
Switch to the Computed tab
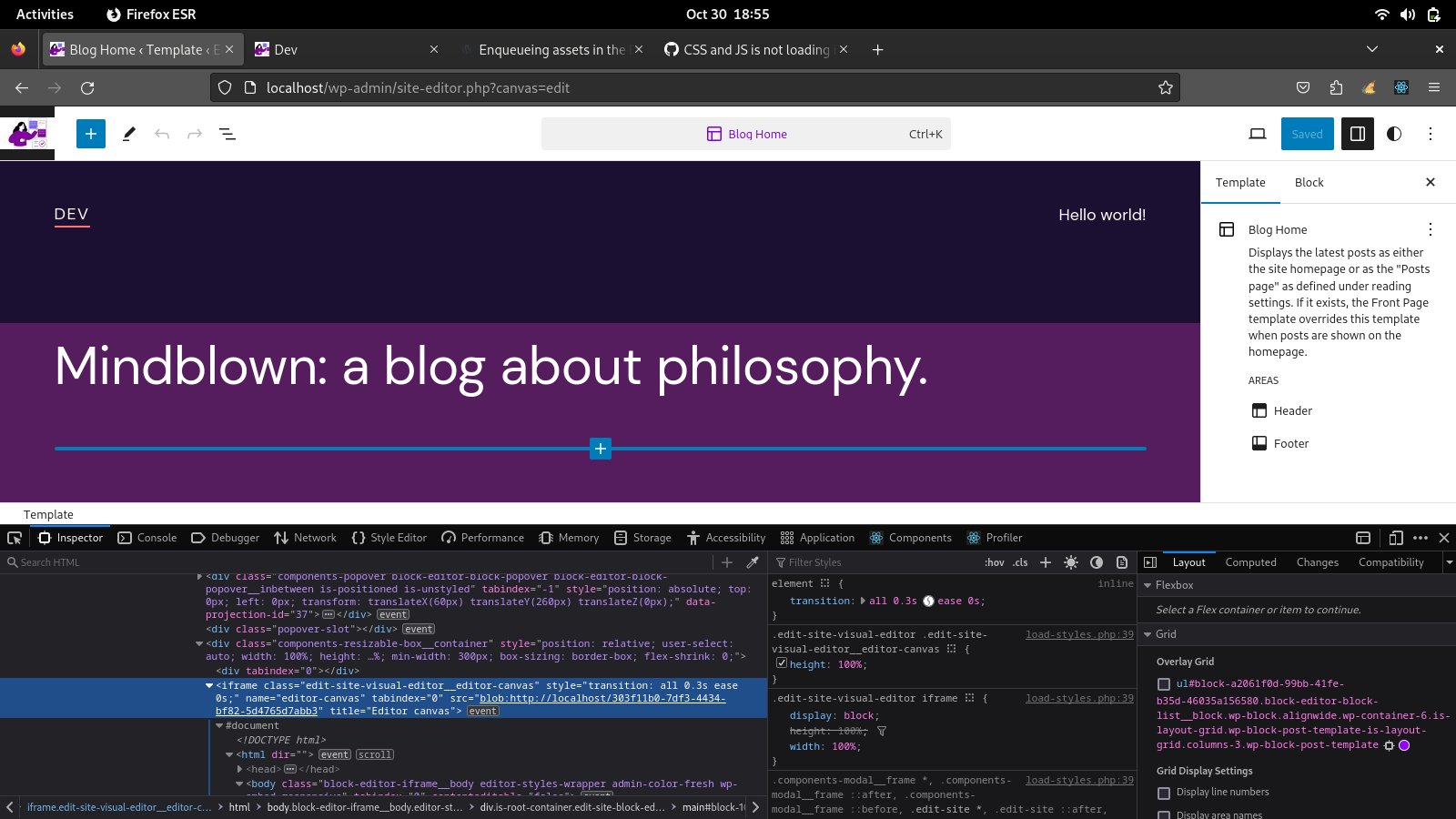(x=1250, y=561)
